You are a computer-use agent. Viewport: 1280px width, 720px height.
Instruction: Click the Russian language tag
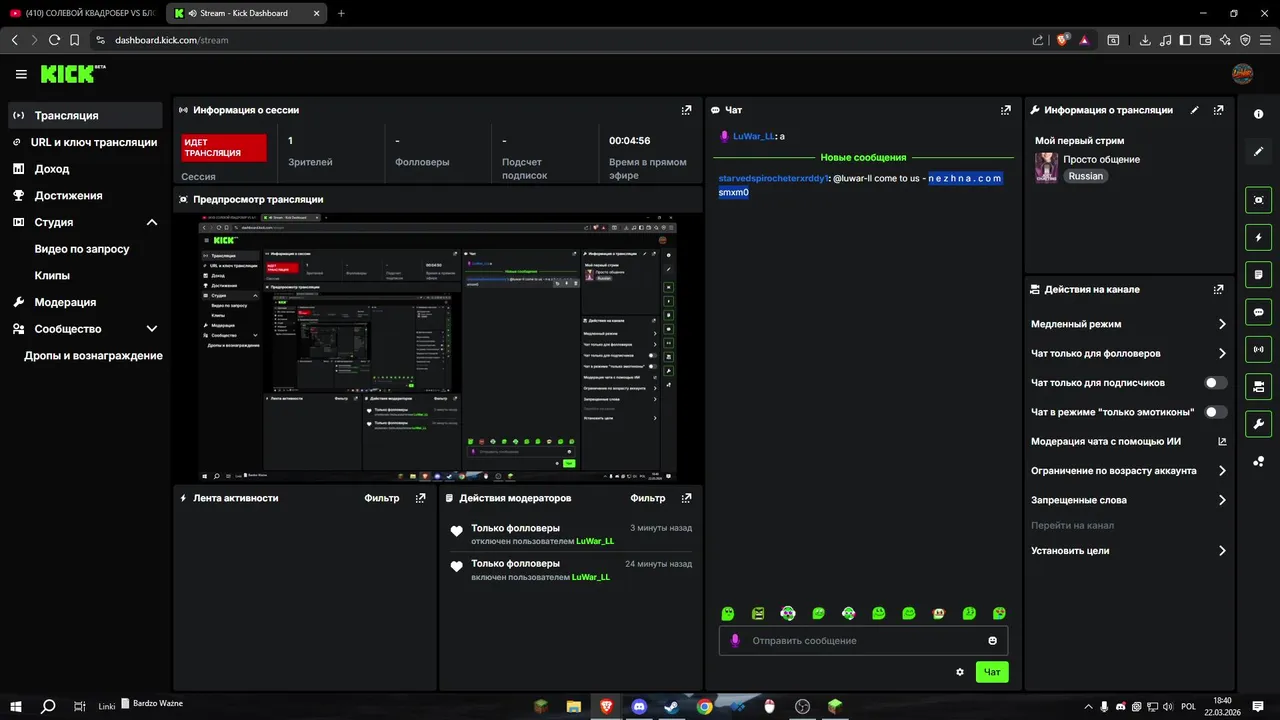pyautogui.click(x=1085, y=176)
